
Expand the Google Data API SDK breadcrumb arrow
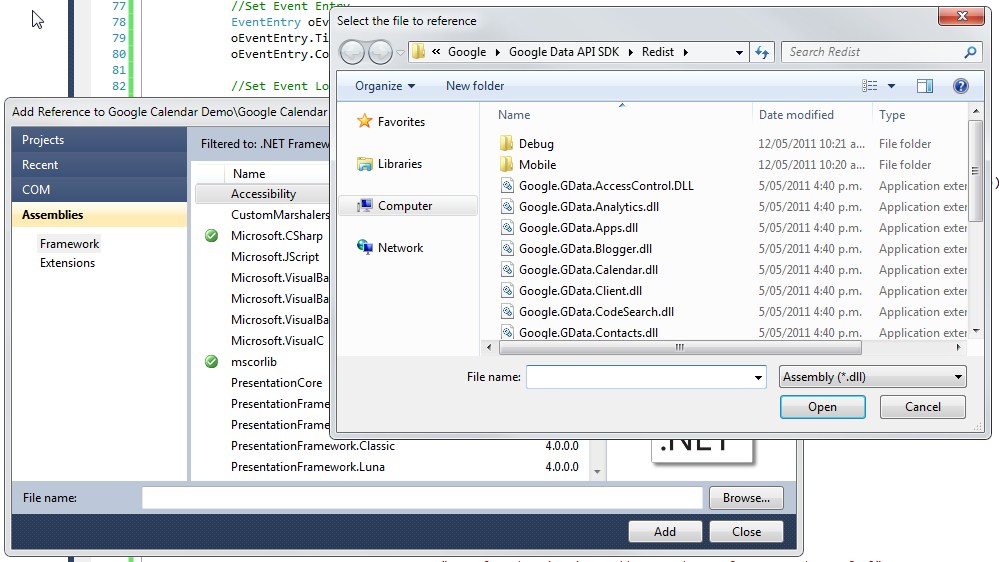click(x=631, y=52)
